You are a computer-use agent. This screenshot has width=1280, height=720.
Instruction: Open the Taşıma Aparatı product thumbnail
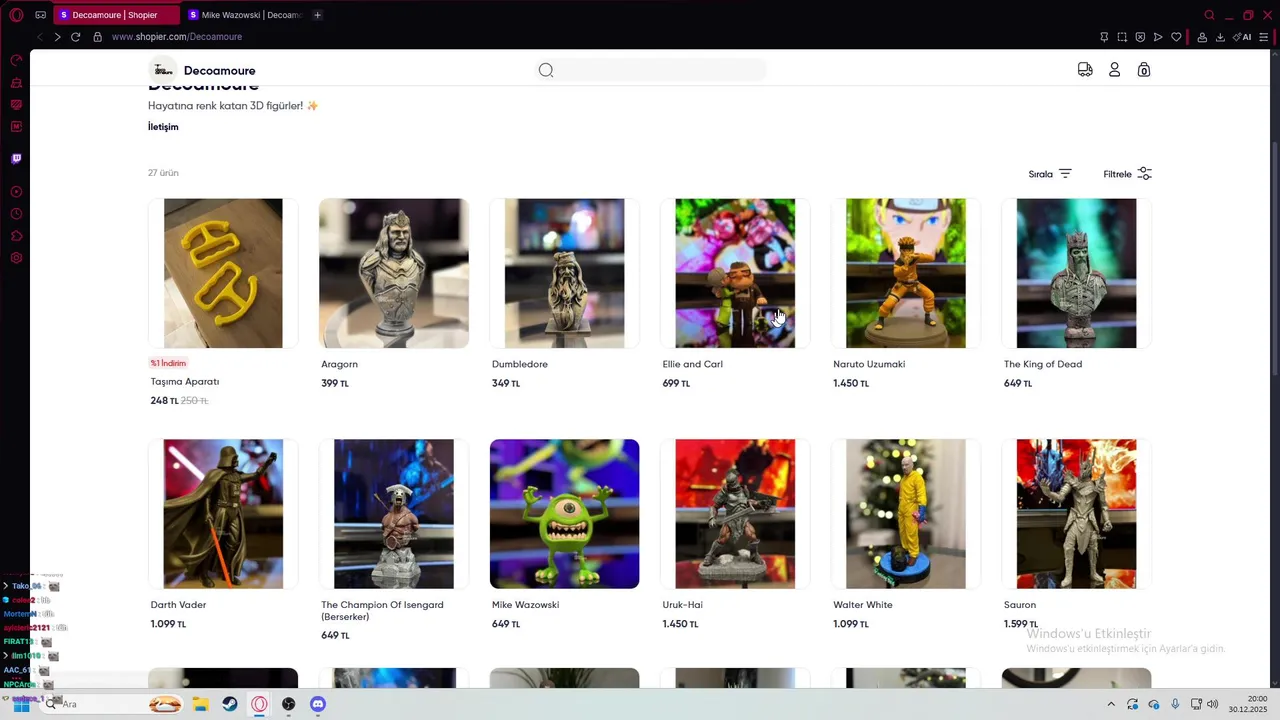(223, 273)
